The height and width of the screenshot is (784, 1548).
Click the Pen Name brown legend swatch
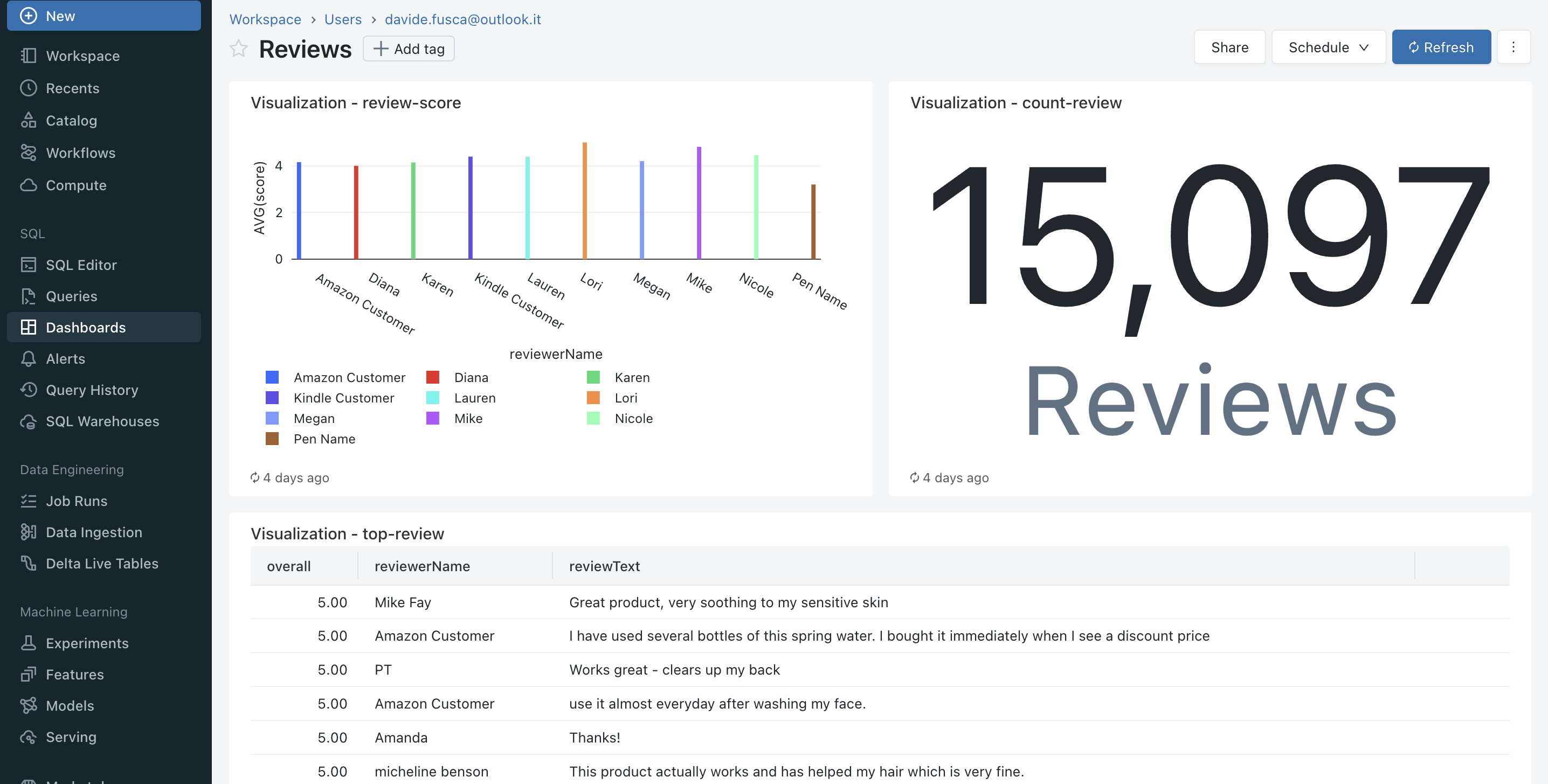coord(272,439)
